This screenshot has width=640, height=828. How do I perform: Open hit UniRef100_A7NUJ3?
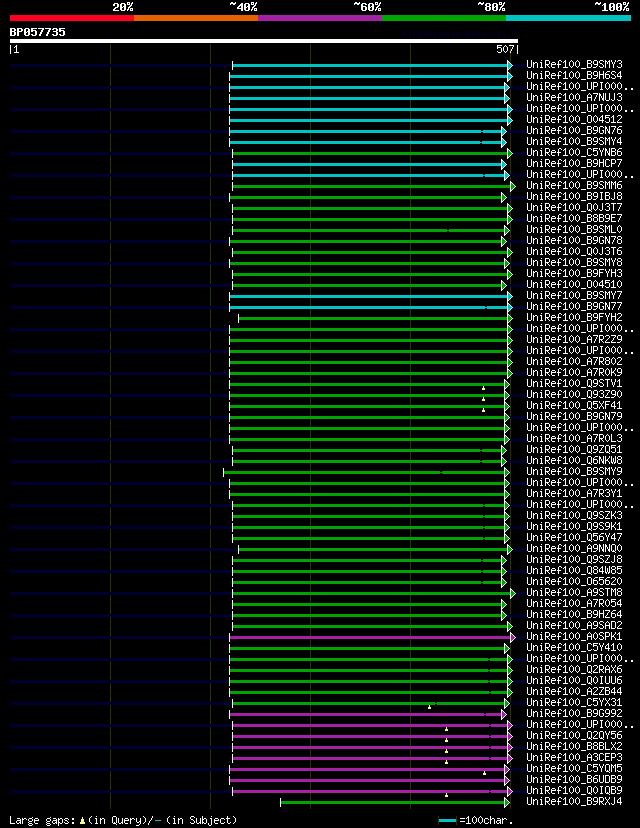[x=574, y=98]
